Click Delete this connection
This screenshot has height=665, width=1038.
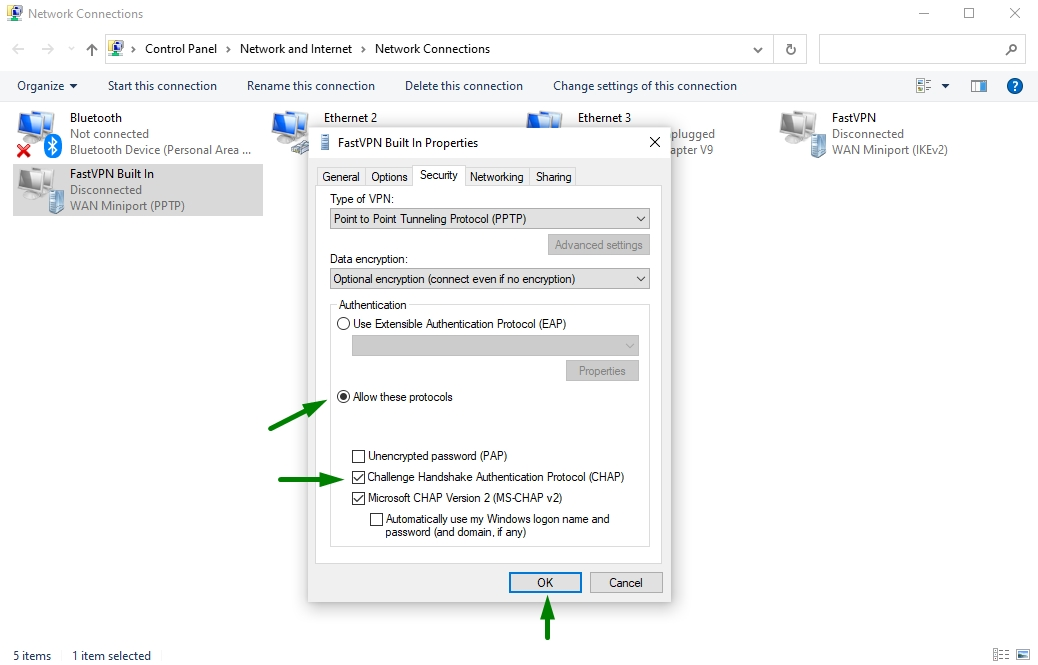463,86
